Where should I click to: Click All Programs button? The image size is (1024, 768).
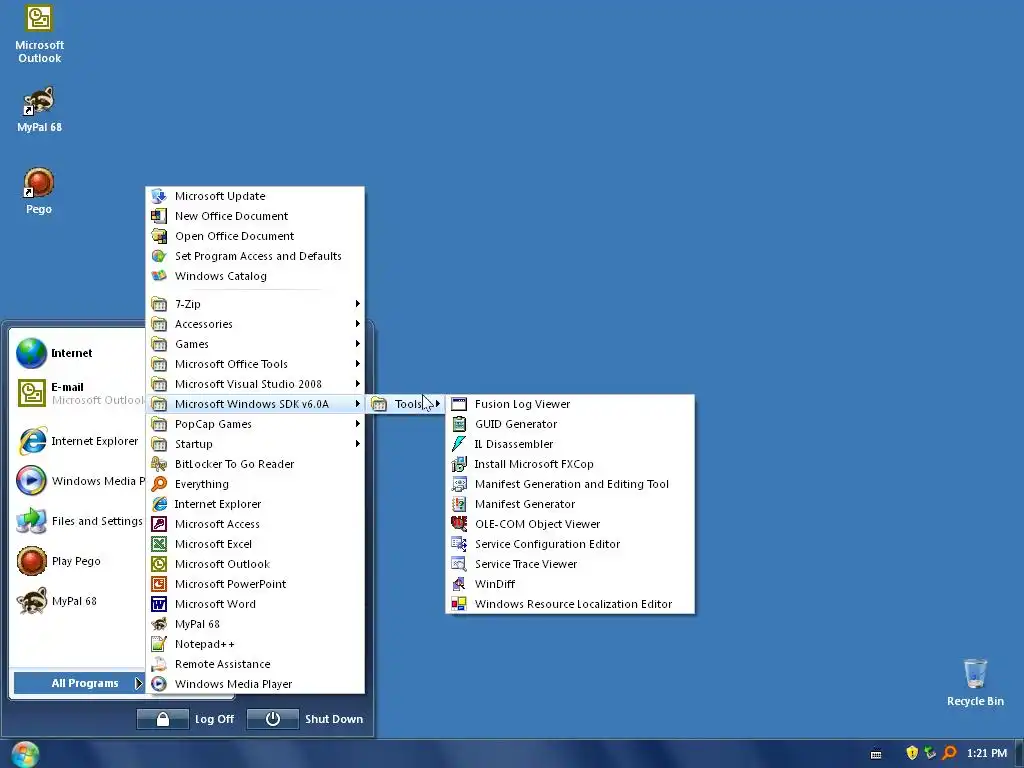pyautogui.click(x=78, y=683)
